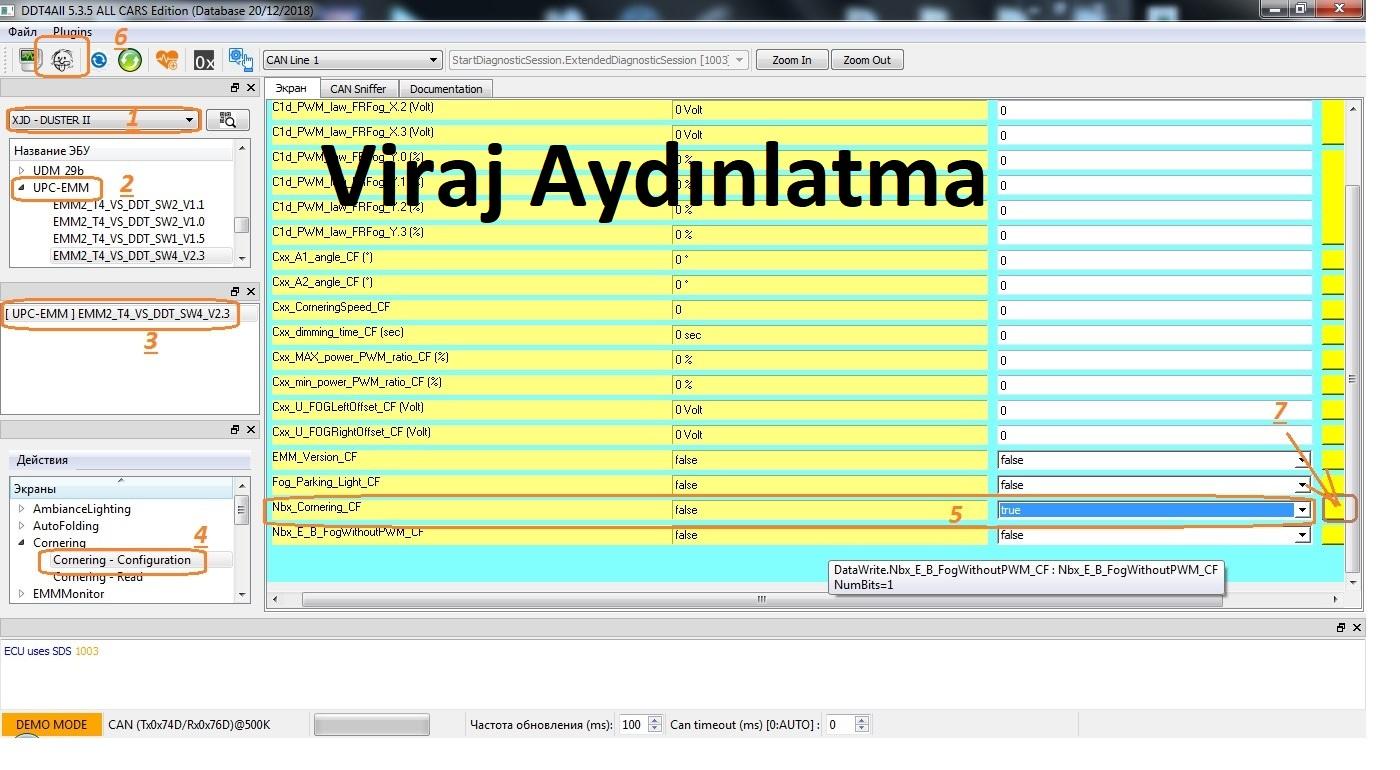Close the ECU list panel
Viewport: 1400px width, 770px height.
252,88
